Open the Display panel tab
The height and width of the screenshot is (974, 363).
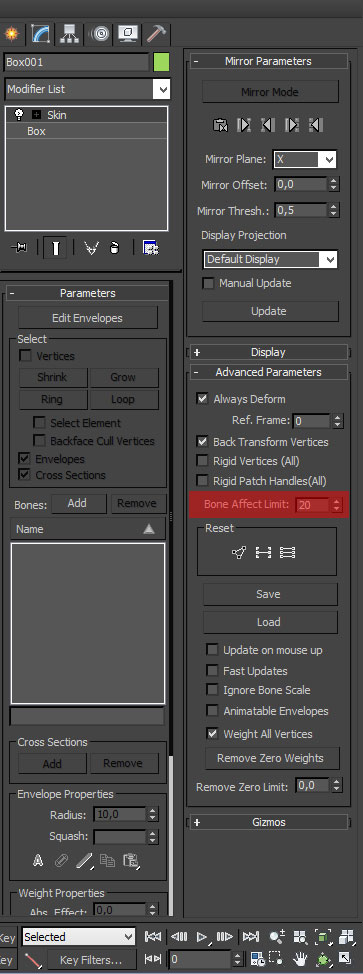coord(128,34)
